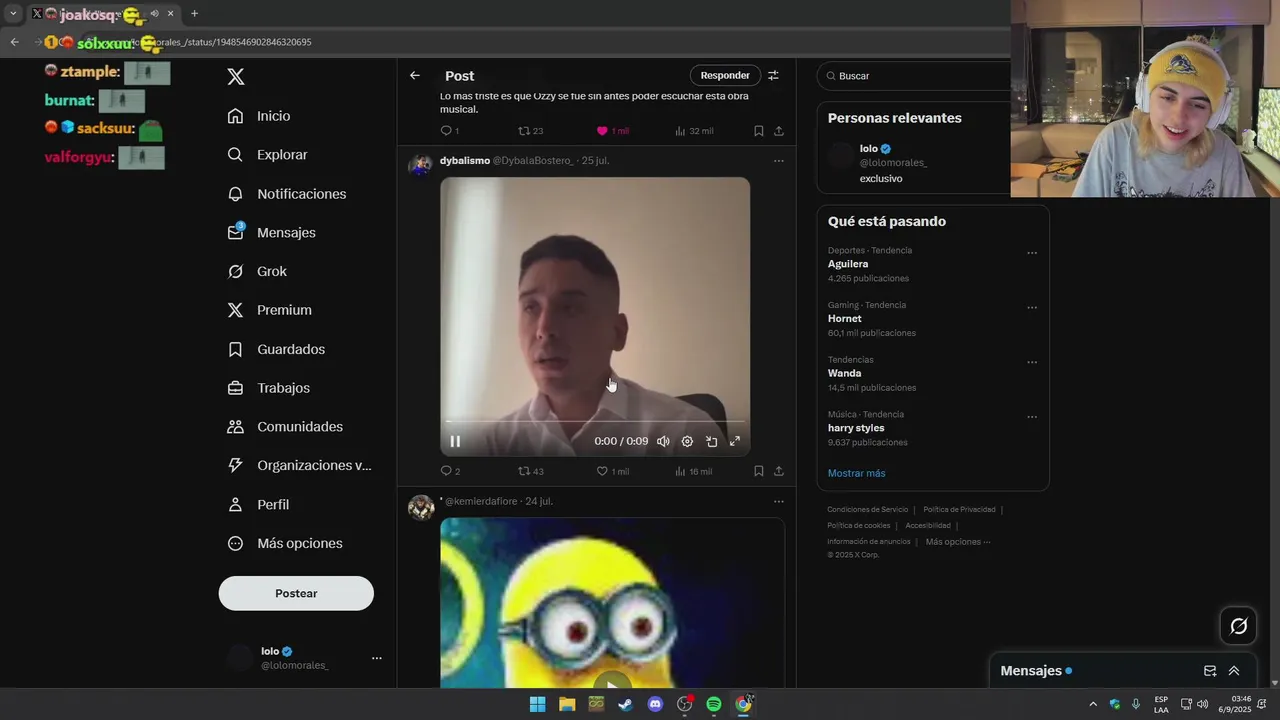
Task: Open account menu dots beside lolo
Action: click(x=377, y=658)
